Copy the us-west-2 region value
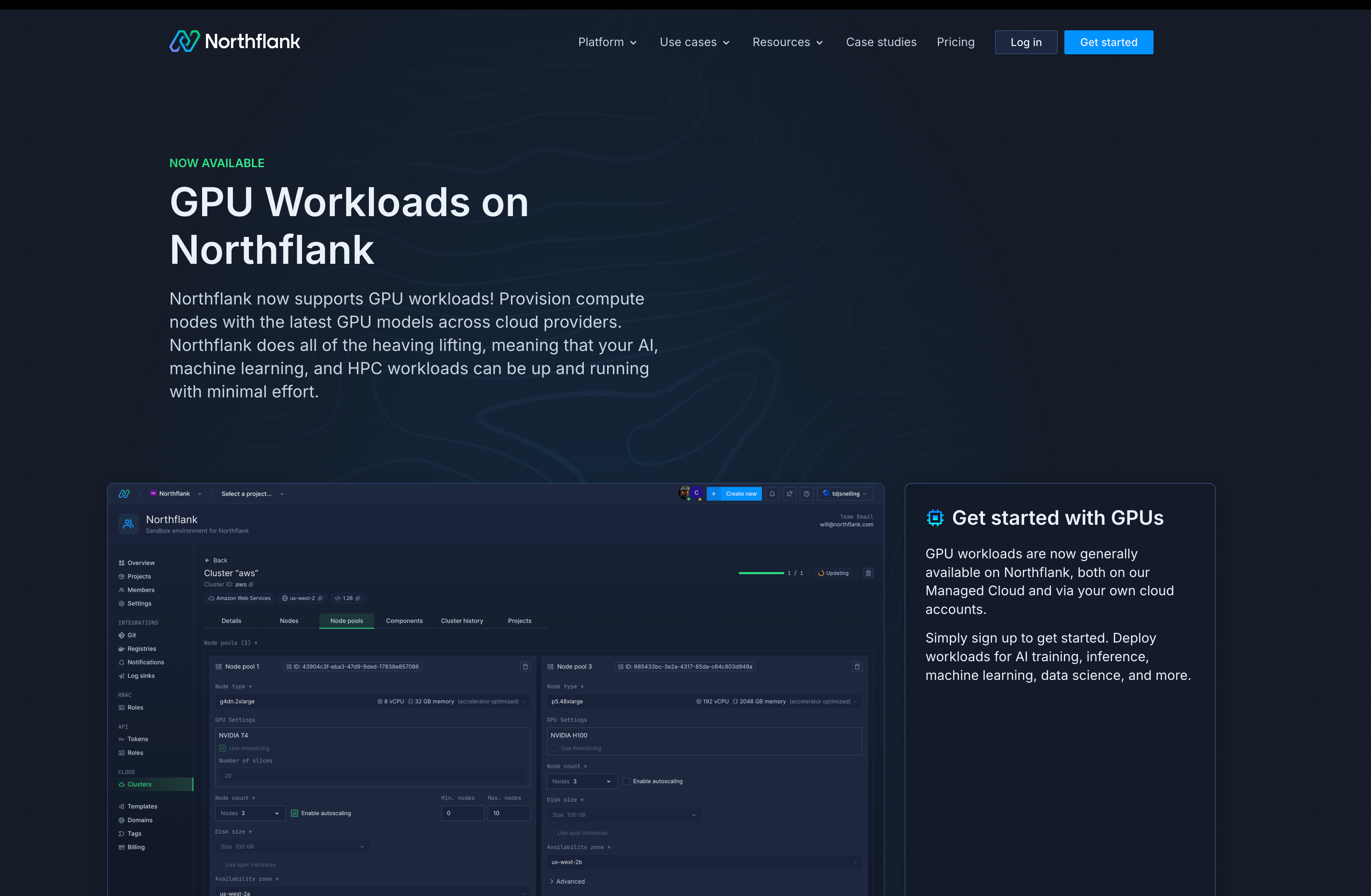This screenshot has width=1371, height=896. [320, 598]
